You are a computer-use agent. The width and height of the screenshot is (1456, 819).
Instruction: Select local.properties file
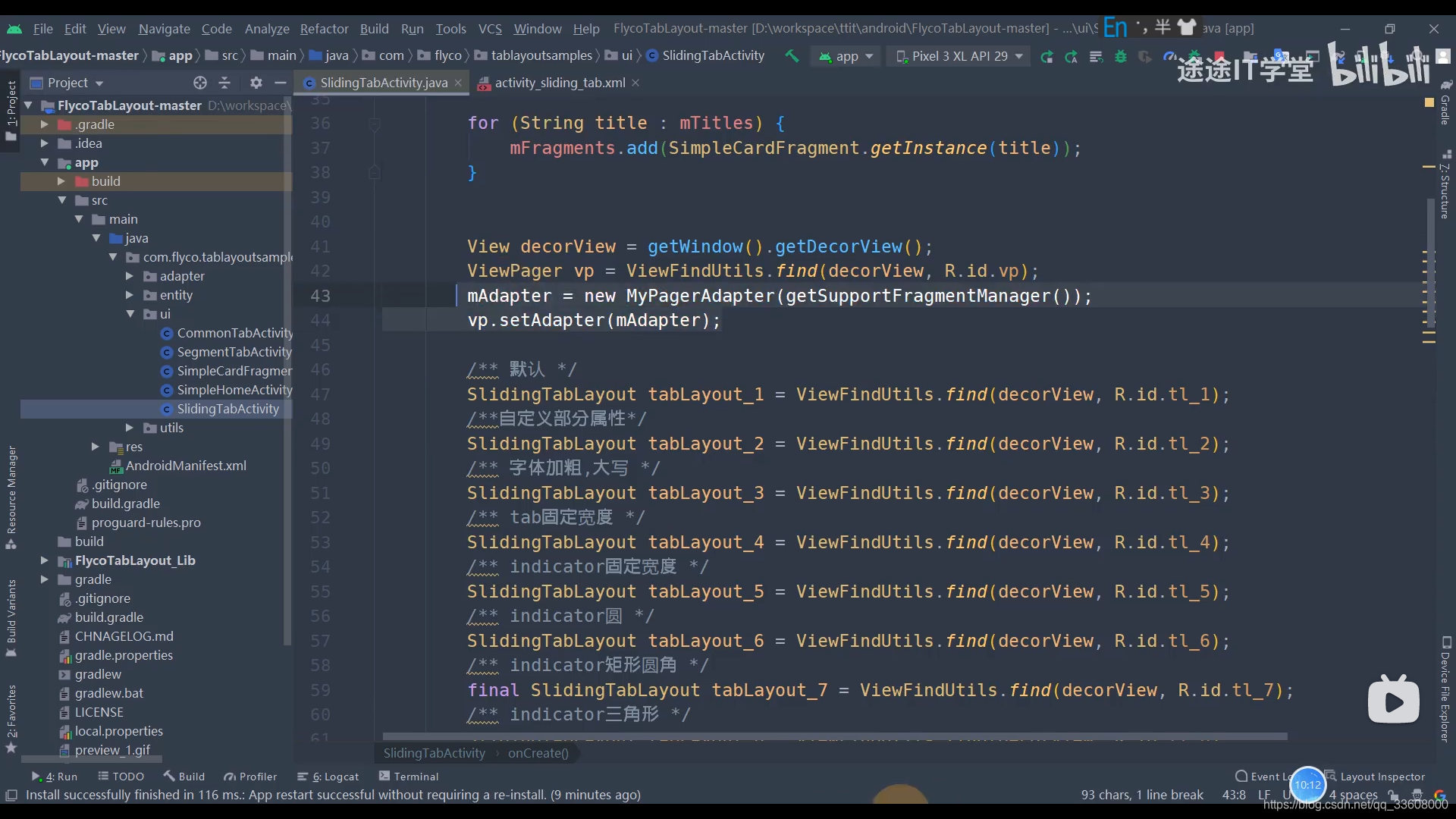pos(111,731)
